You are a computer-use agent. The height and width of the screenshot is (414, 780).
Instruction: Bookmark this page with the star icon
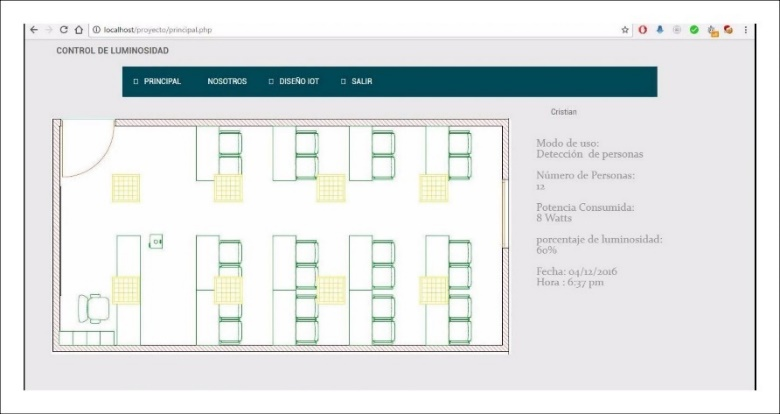(625, 30)
